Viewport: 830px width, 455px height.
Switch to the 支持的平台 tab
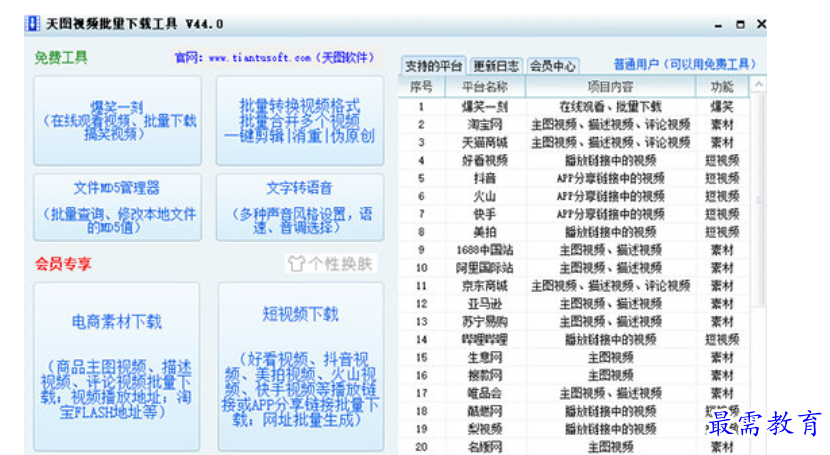coord(434,66)
